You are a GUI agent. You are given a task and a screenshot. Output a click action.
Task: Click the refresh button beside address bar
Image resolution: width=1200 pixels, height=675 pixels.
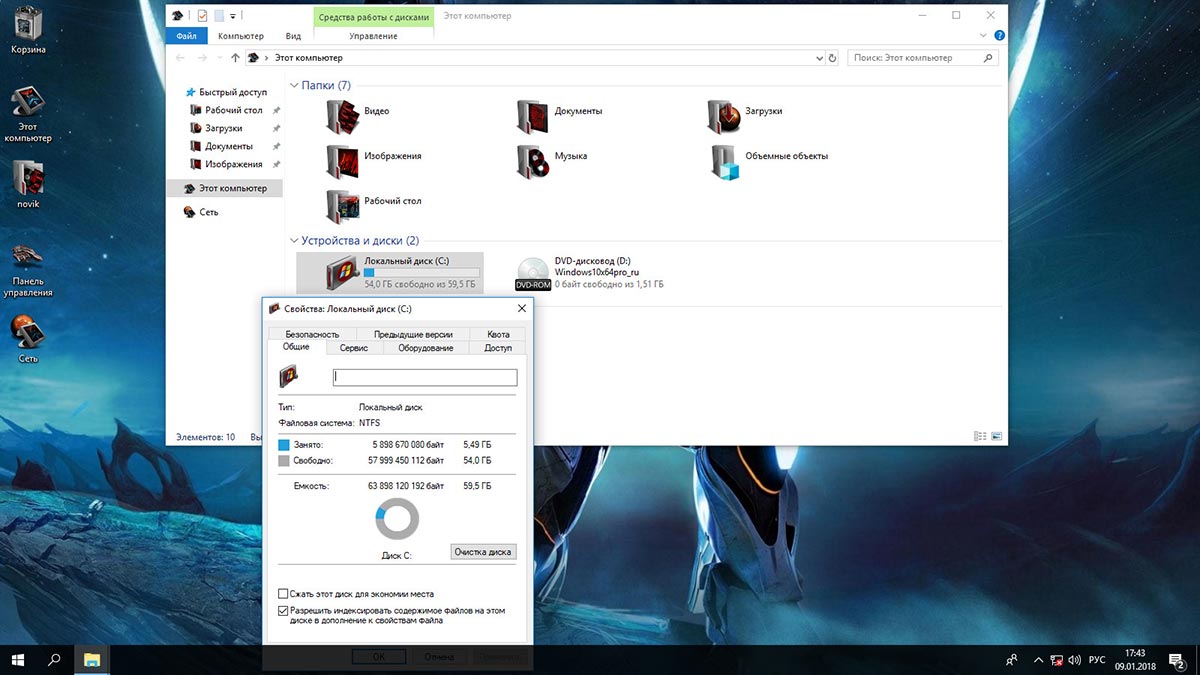tap(833, 58)
